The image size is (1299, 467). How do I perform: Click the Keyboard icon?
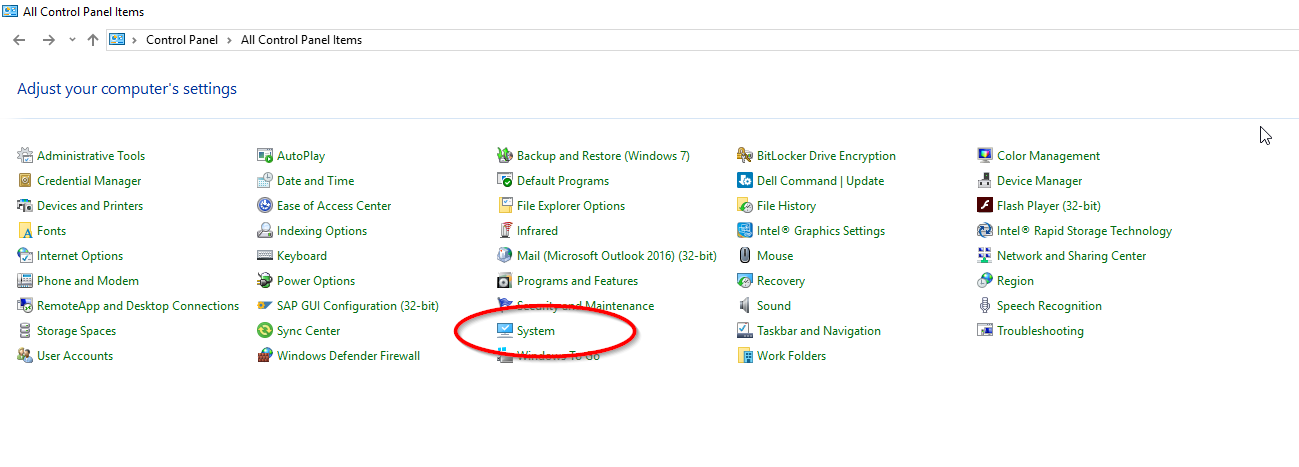[x=265, y=255]
